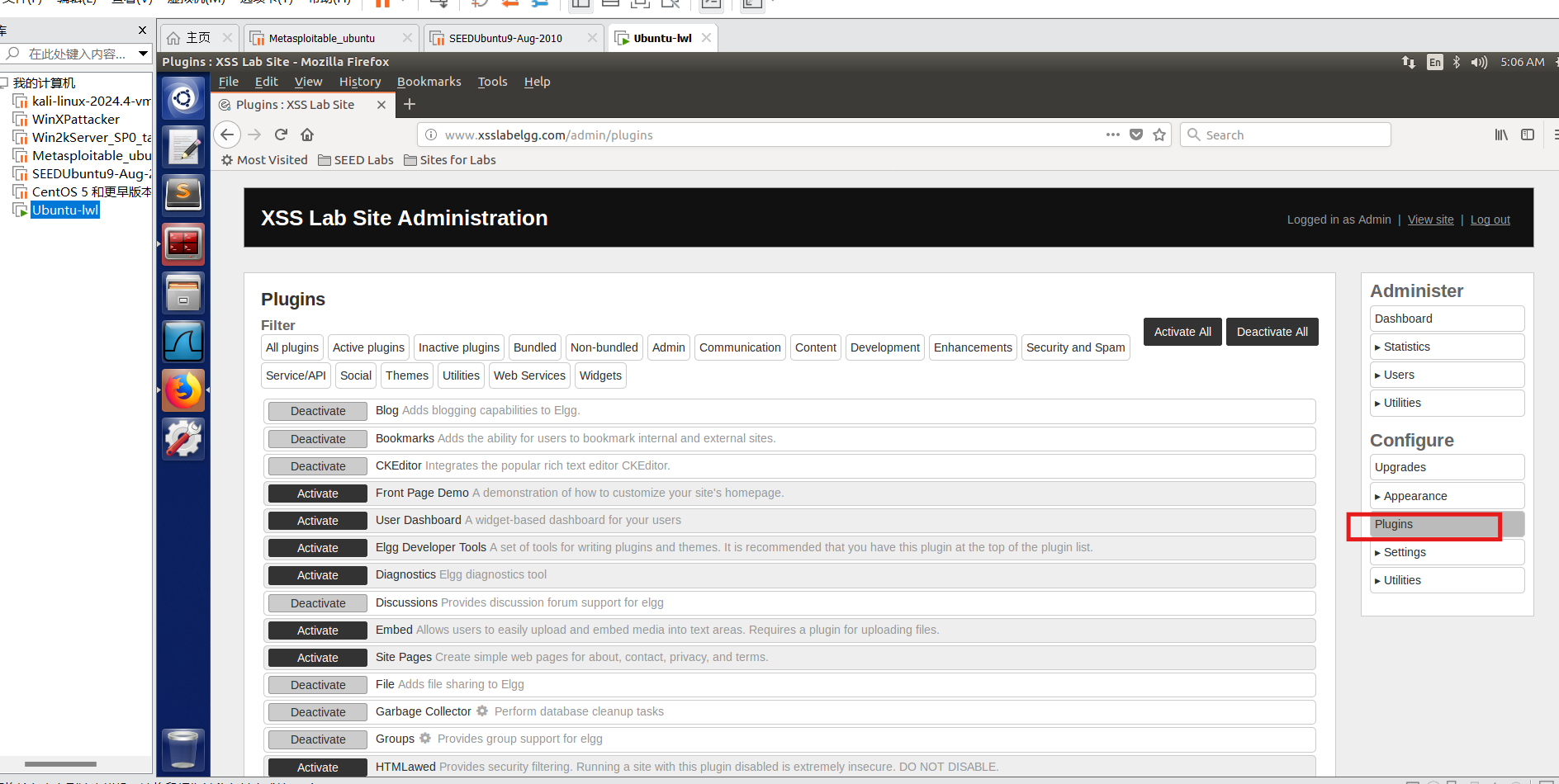The height and width of the screenshot is (784, 1559).
Task: Activate the Front Page Demo plugin
Action: tap(318, 494)
